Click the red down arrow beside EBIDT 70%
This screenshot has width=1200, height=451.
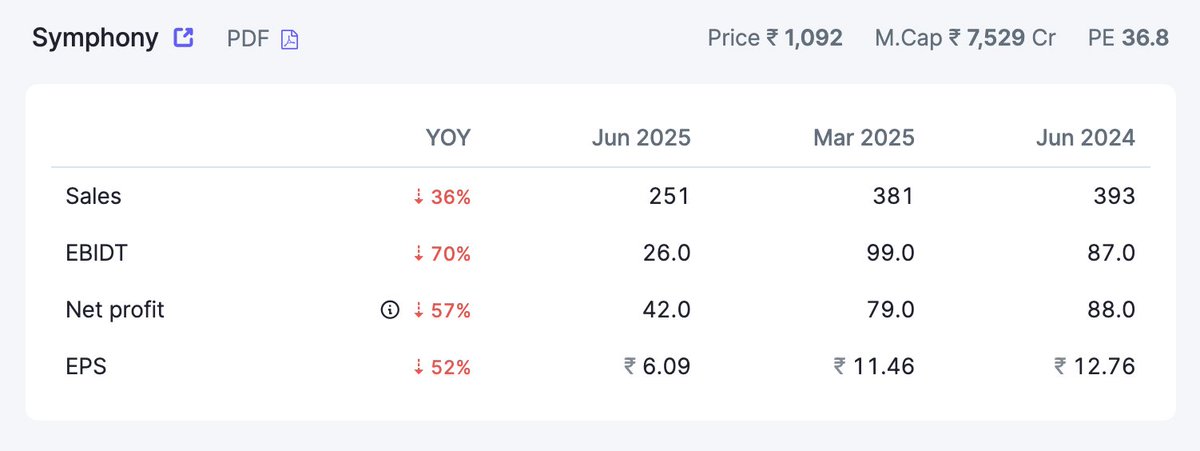[419, 254]
